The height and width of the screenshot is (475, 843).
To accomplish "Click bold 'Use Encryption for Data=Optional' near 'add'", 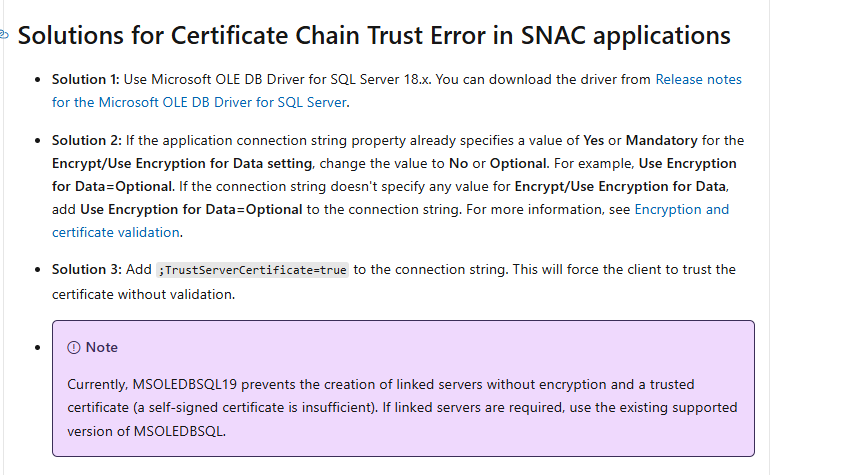I will [x=191, y=210].
